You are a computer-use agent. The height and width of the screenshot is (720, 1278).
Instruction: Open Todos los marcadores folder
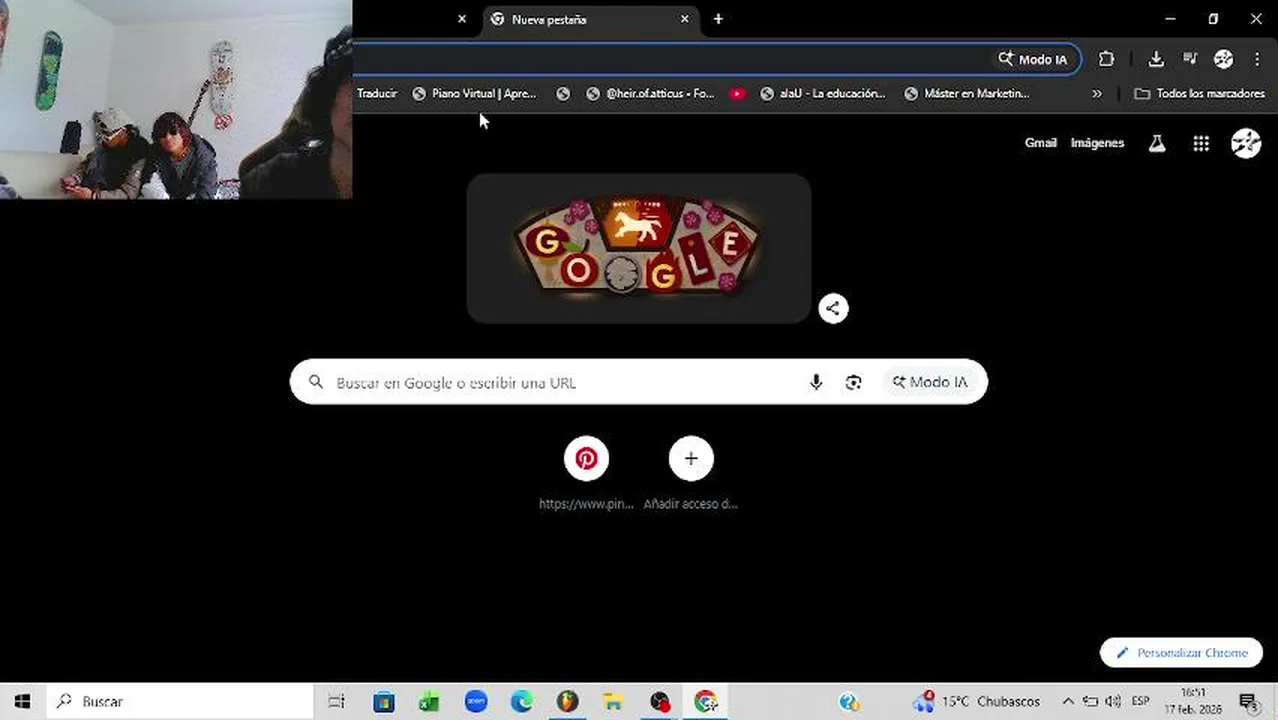1200,93
